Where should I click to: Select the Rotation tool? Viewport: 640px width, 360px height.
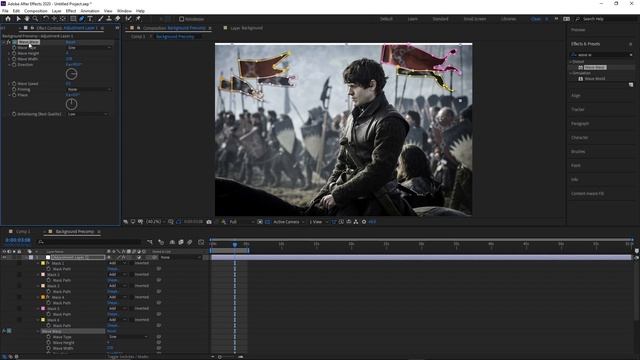pos(45,19)
